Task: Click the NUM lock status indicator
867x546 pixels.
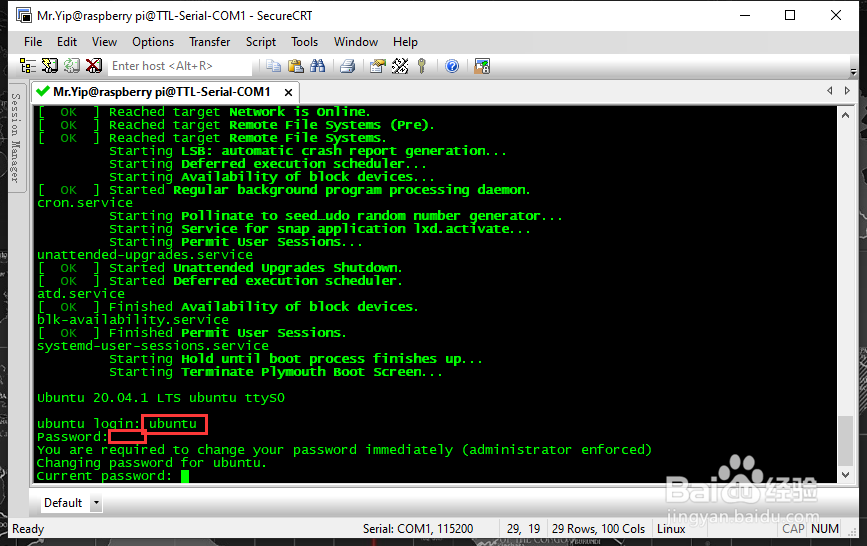Action: (824, 529)
